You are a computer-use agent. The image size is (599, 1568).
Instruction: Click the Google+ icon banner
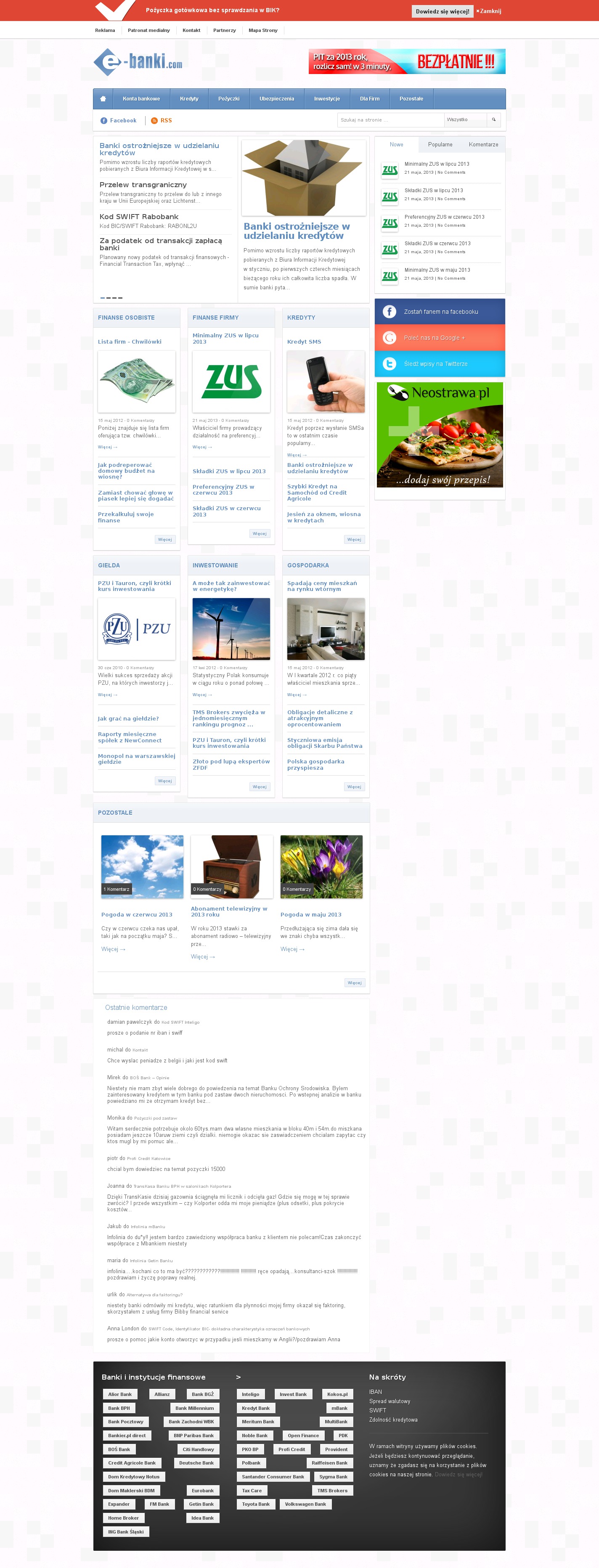(x=390, y=338)
